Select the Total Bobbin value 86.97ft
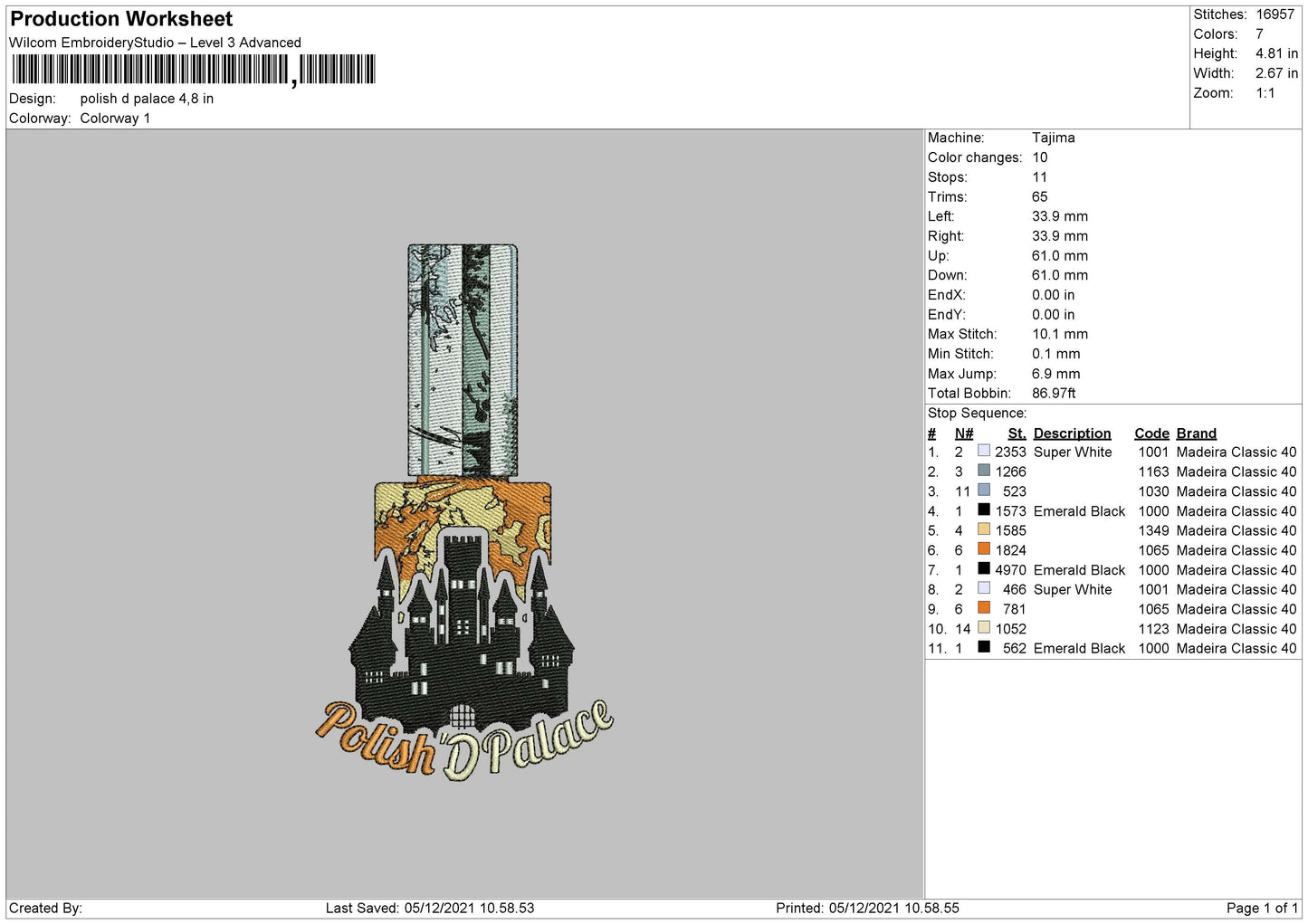 1054,394
